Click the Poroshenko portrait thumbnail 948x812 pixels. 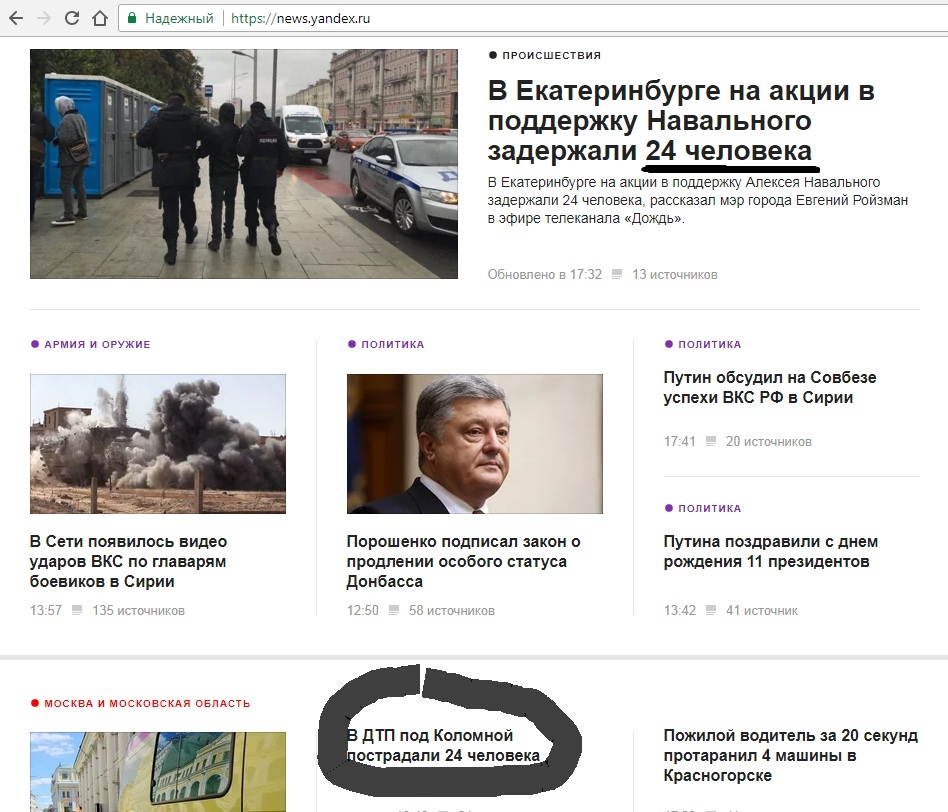pos(474,444)
